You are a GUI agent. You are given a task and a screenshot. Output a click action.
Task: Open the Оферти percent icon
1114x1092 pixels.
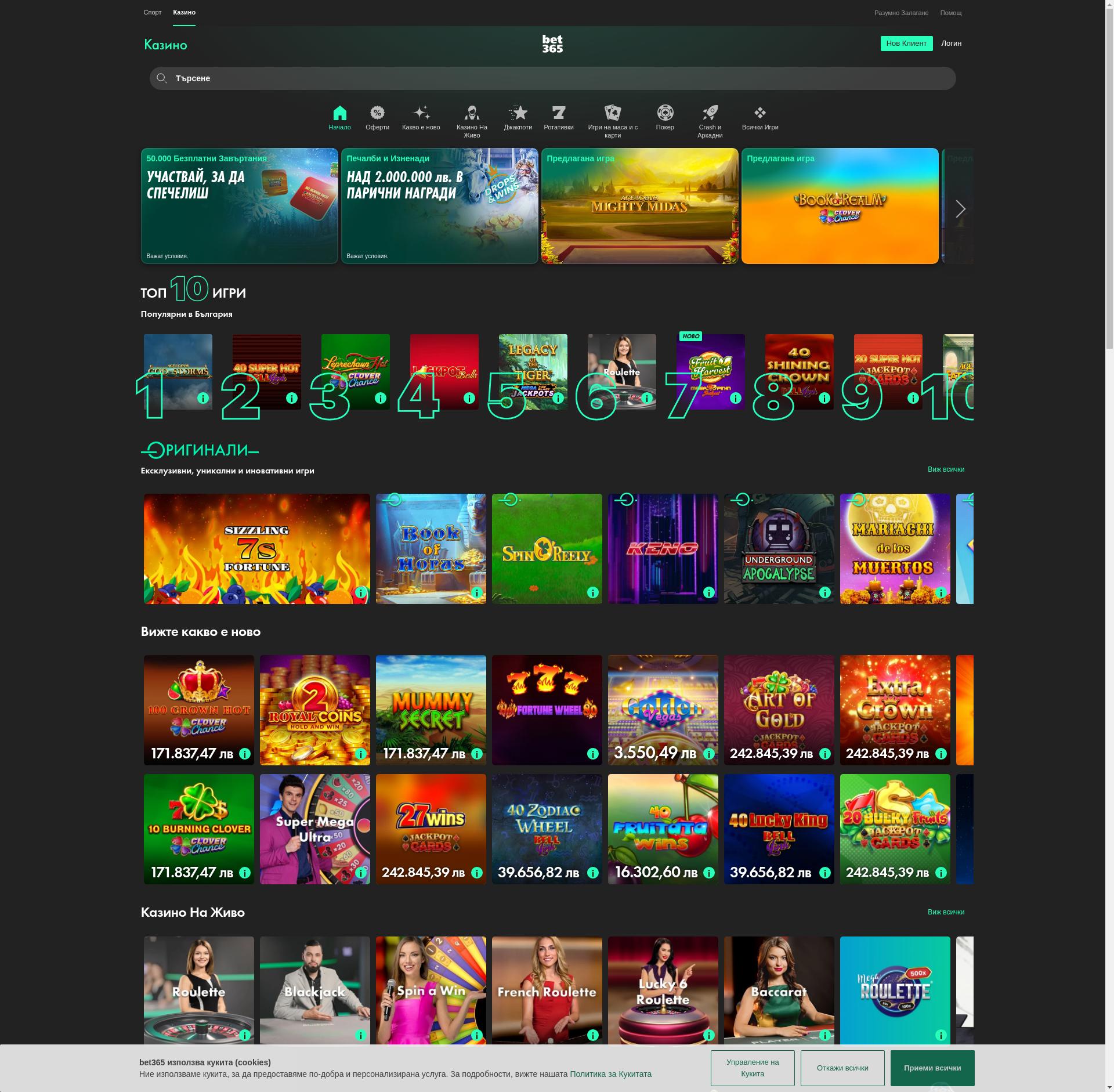(x=376, y=113)
